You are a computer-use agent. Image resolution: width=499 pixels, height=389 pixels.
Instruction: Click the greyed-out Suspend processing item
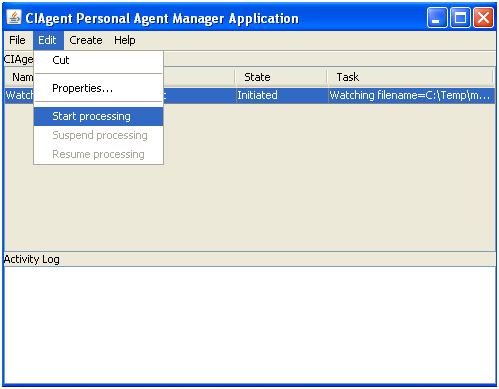pyautogui.click(x=98, y=135)
